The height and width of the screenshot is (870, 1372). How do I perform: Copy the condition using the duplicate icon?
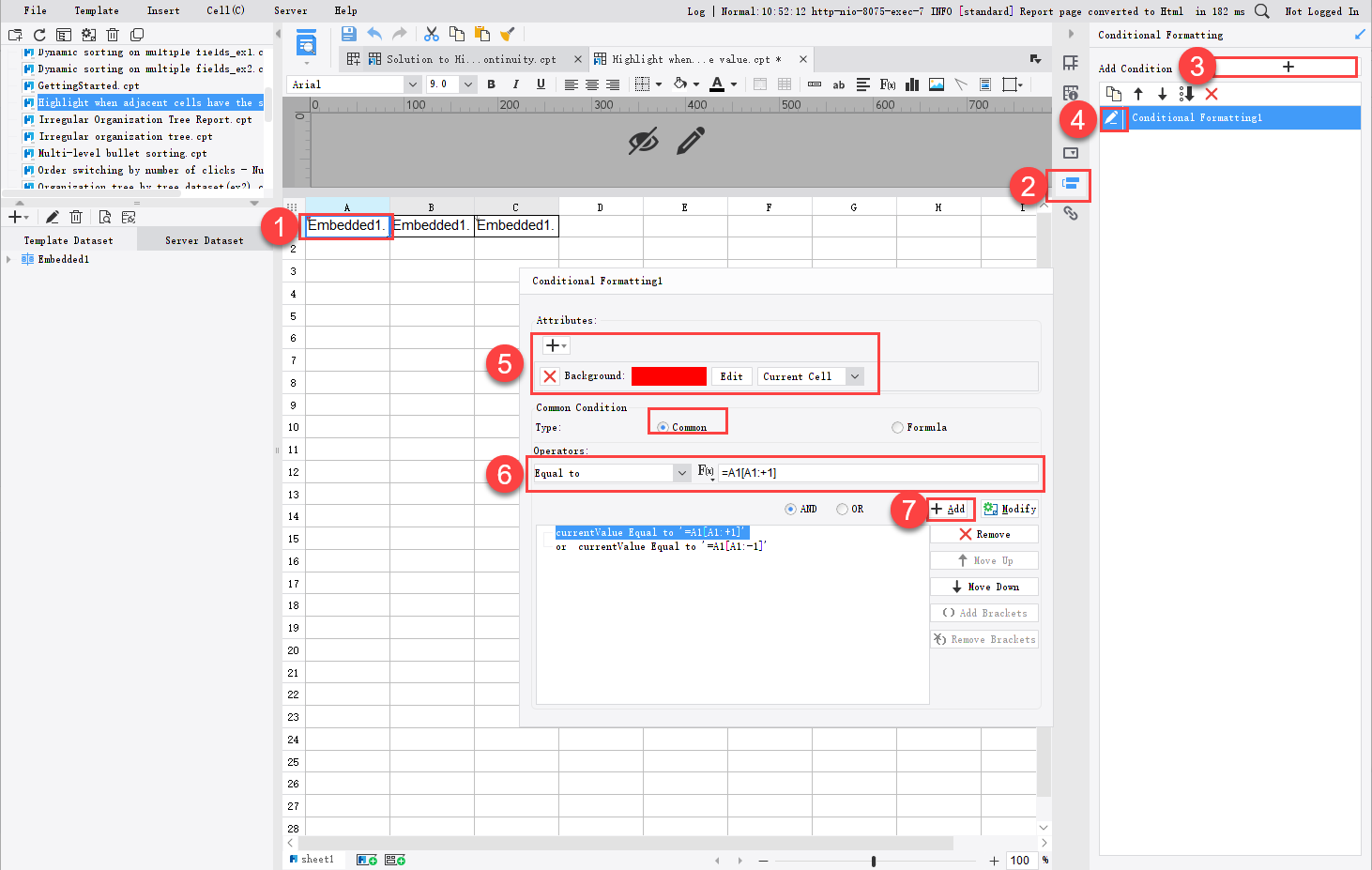click(x=1113, y=94)
